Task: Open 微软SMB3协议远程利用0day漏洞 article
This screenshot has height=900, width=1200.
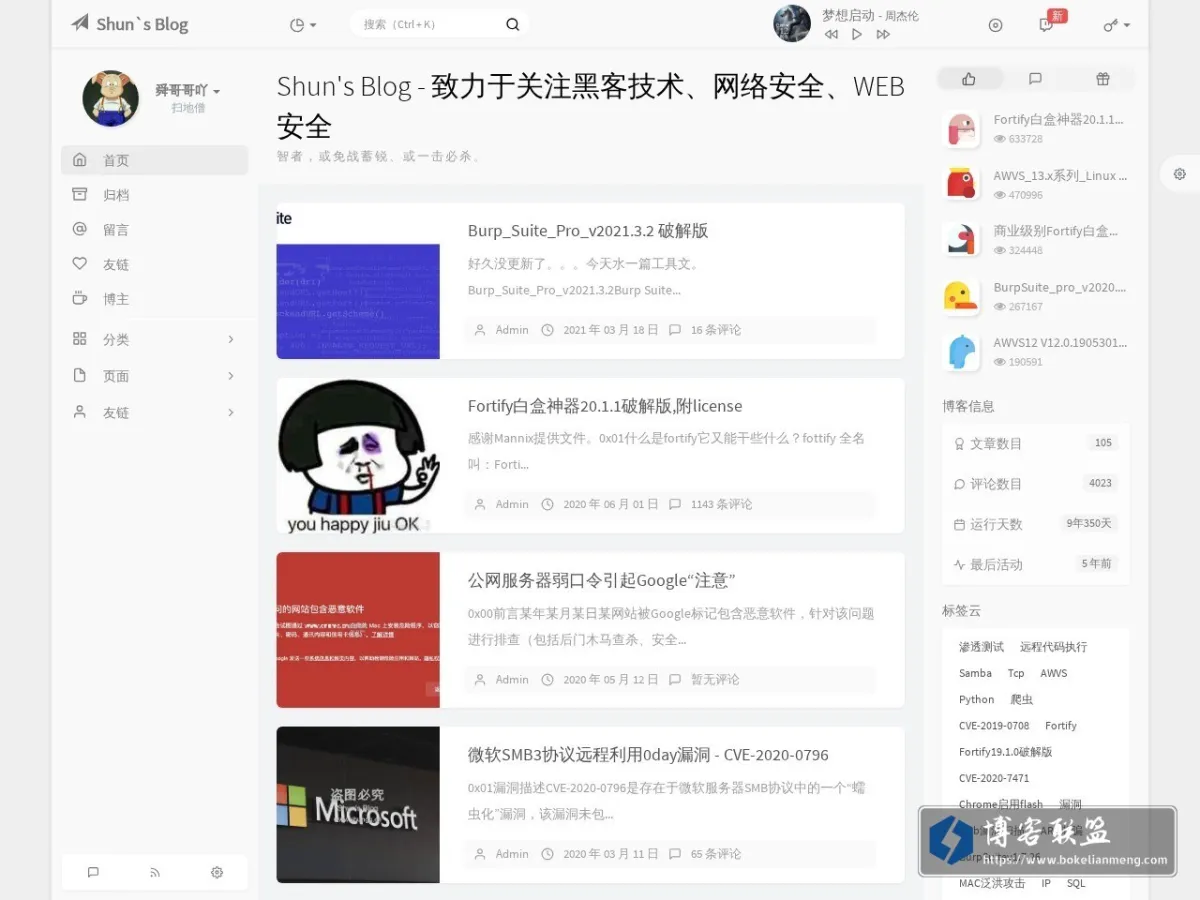Action: point(648,755)
